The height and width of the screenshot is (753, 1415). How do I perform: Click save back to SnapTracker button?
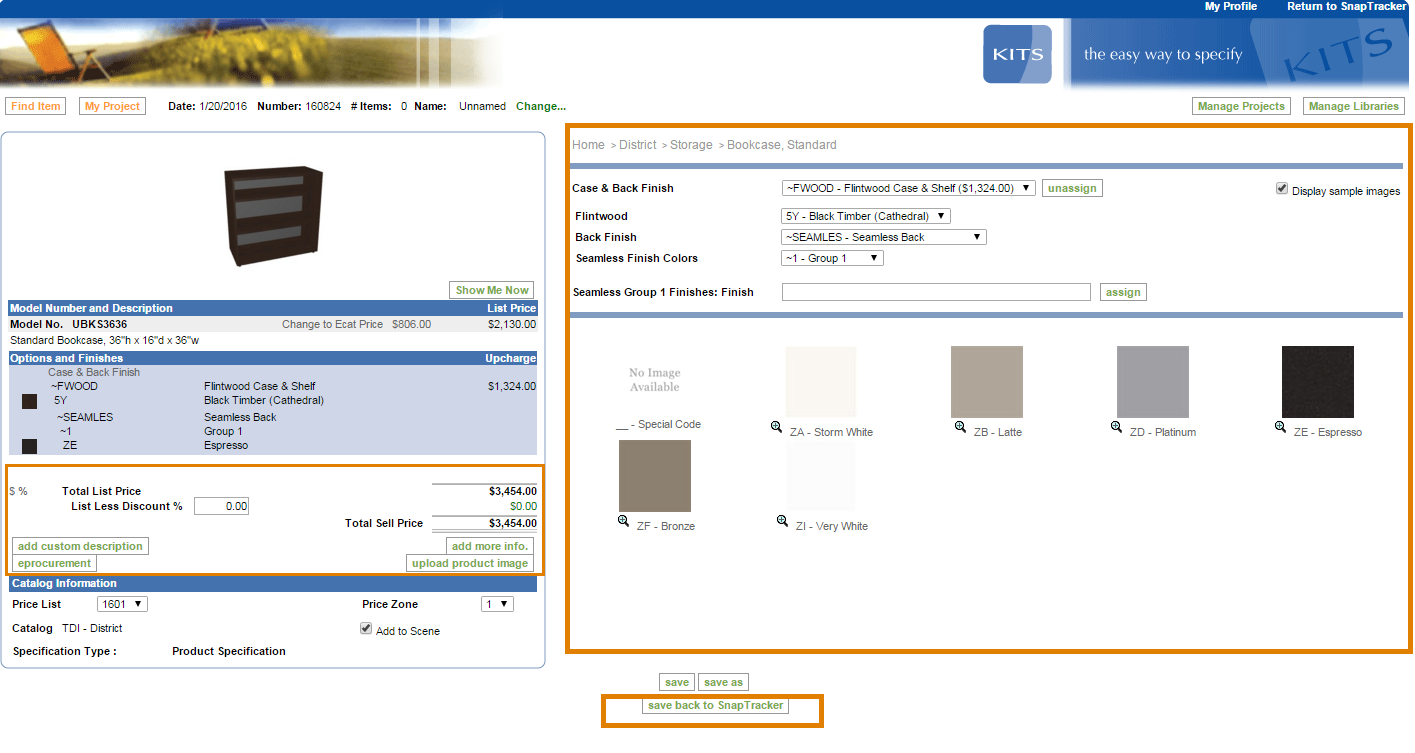tap(715, 706)
